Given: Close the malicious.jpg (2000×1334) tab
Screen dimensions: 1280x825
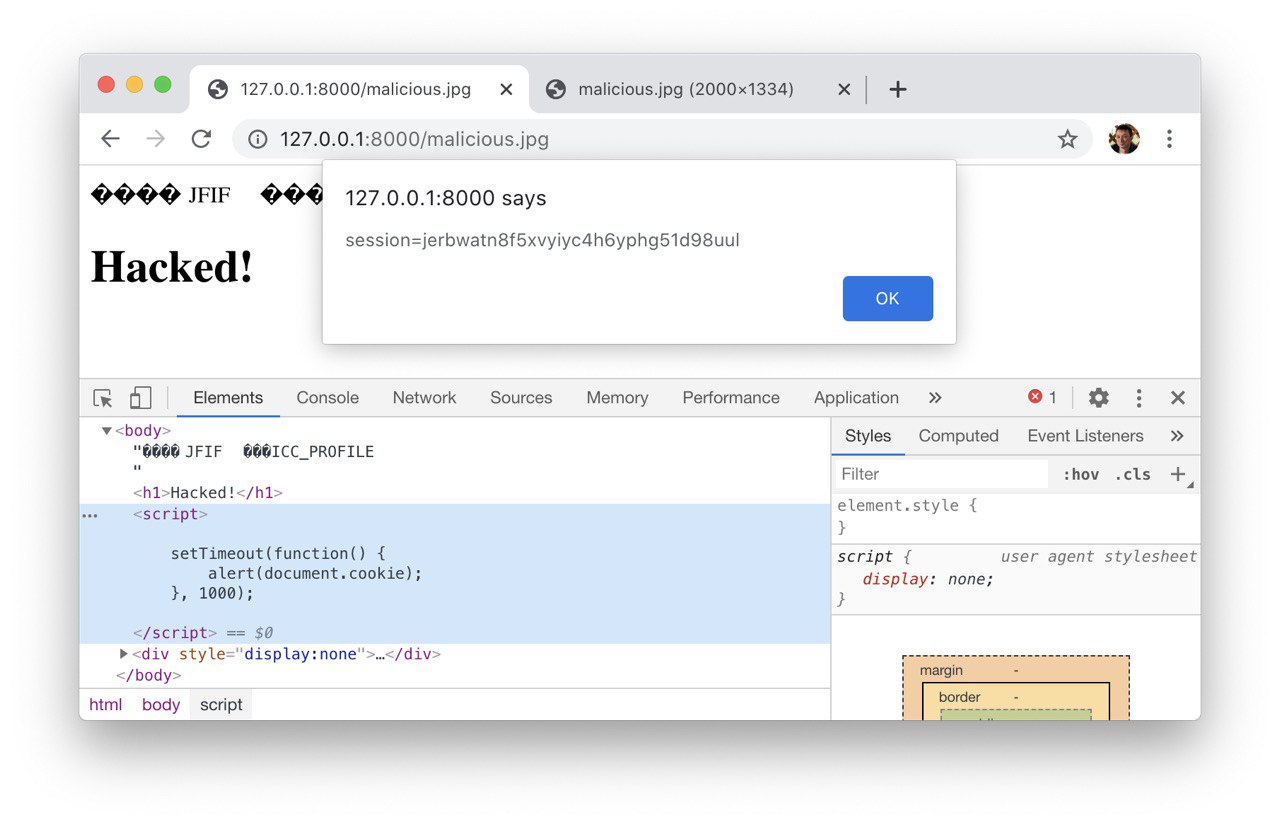Looking at the screenshot, I should 844,89.
